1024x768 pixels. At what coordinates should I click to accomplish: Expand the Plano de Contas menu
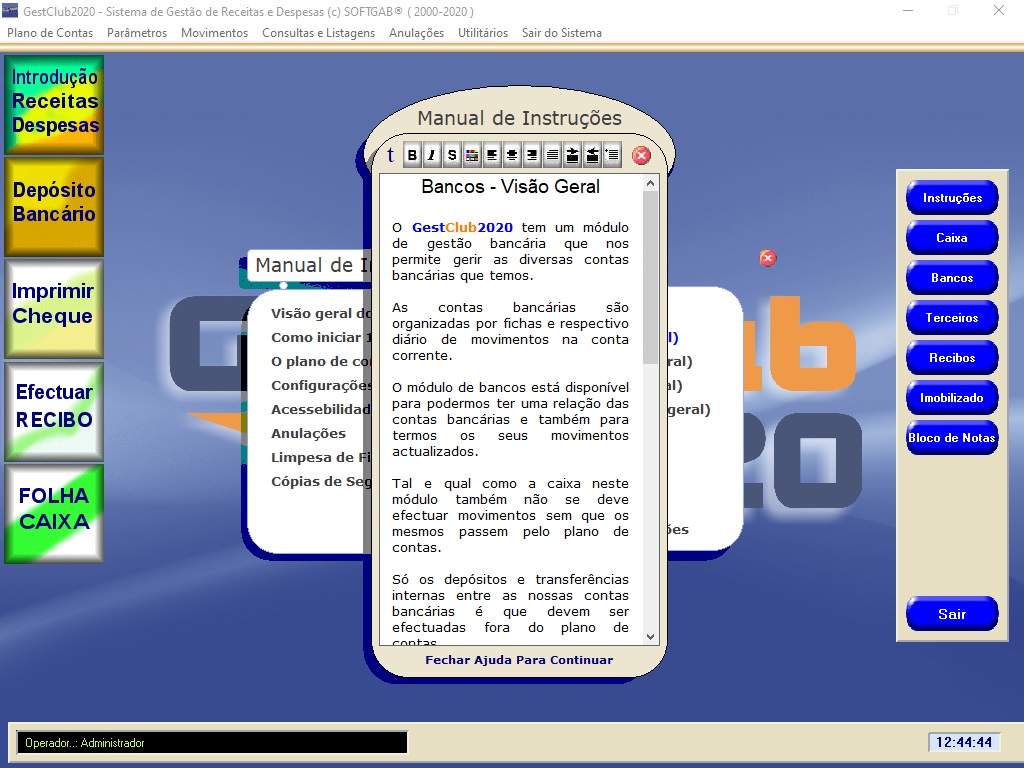coord(50,33)
